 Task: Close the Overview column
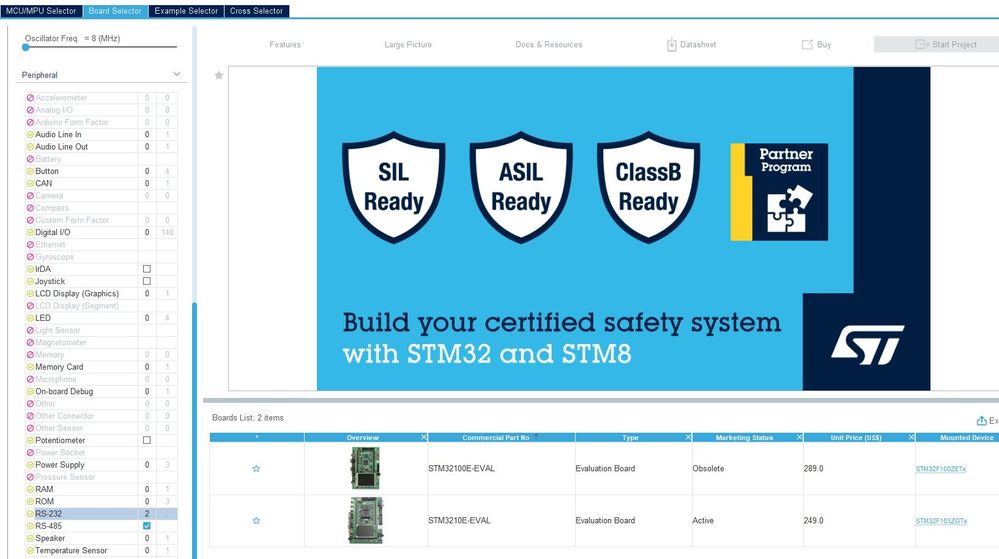[x=424, y=437]
